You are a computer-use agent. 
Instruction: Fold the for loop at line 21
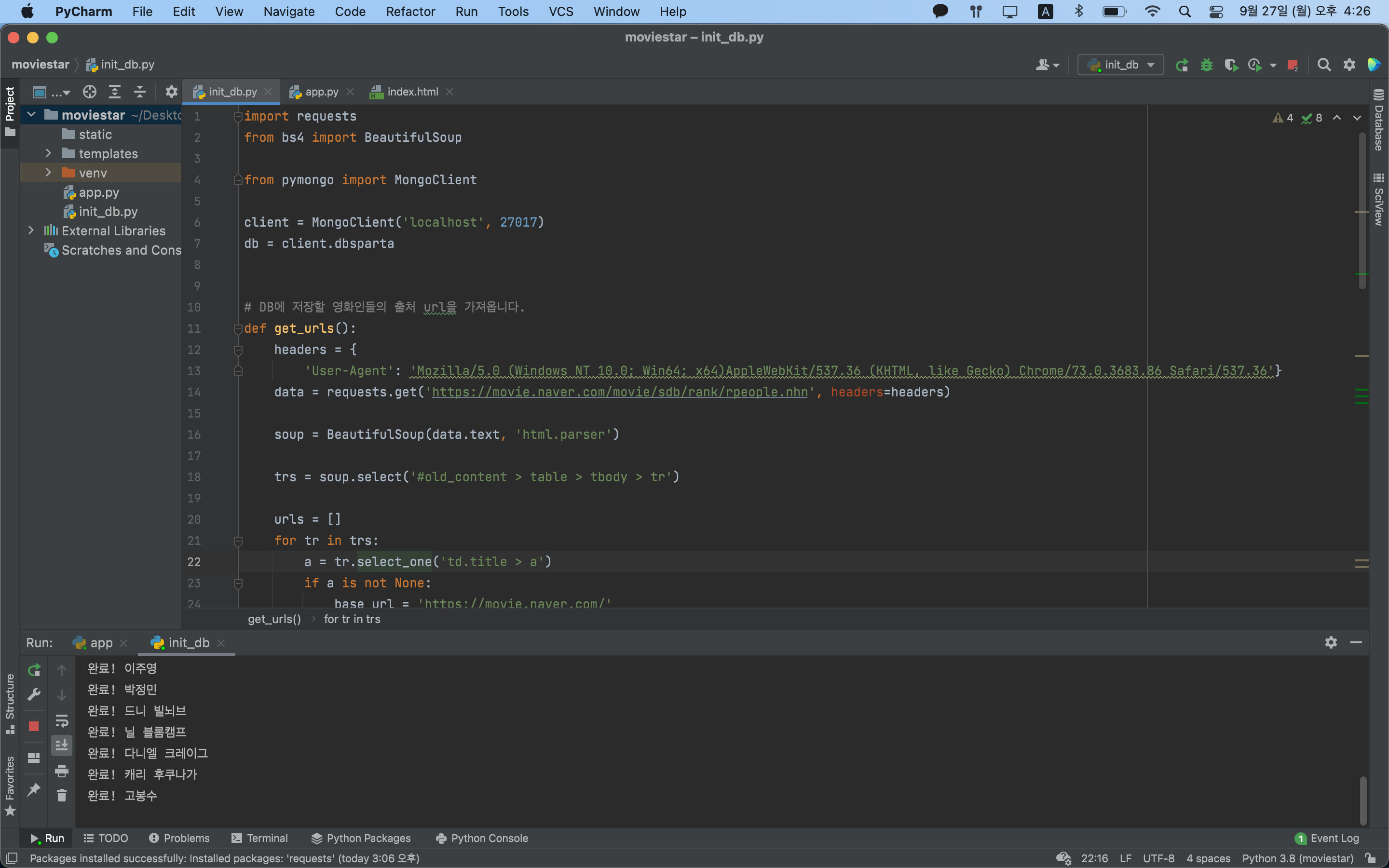[238, 541]
